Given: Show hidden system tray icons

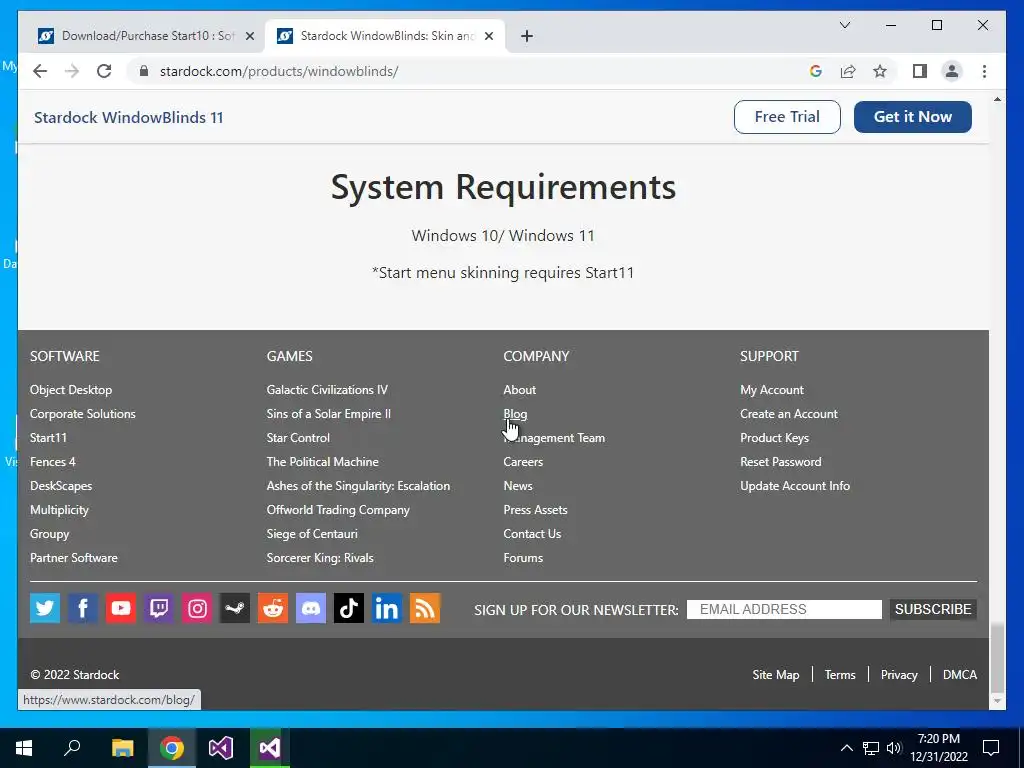Looking at the screenshot, I should [846, 748].
